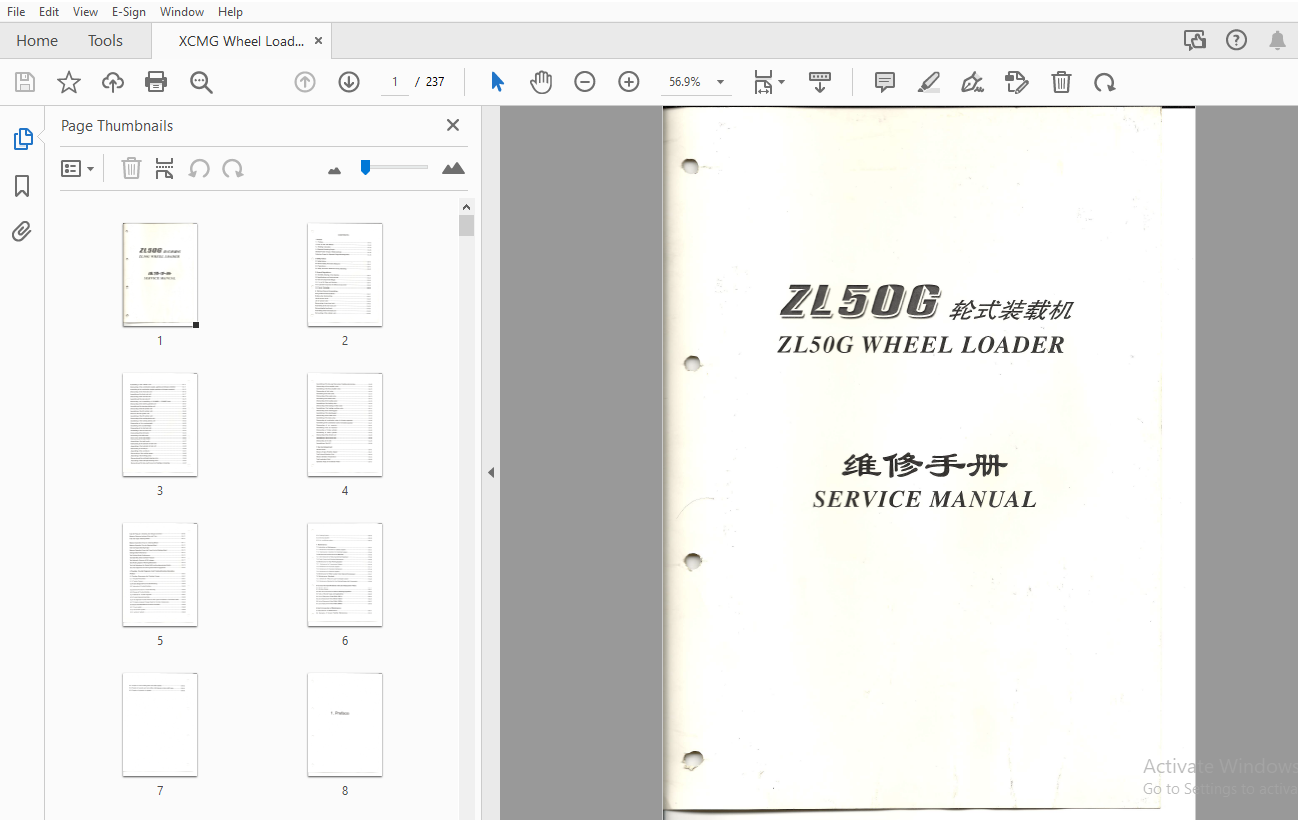Enable scrolling read mode icon
Image resolution: width=1298 pixels, height=820 pixels.
(x=820, y=82)
